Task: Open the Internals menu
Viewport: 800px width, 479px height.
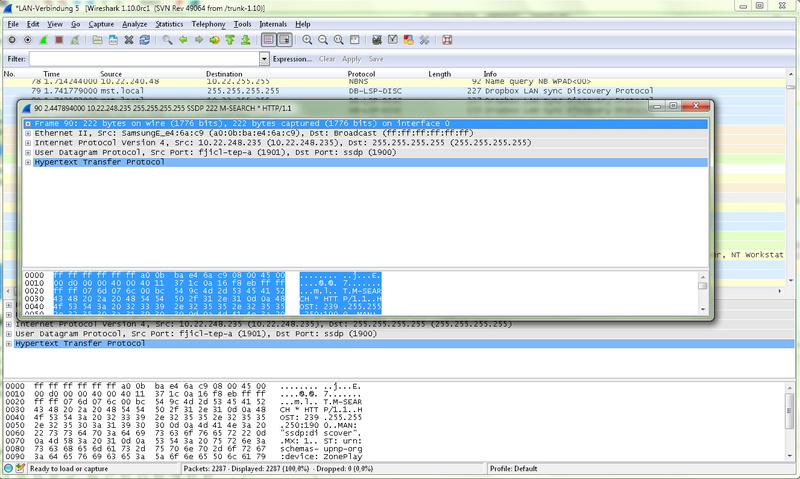Action: coord(273,24)
